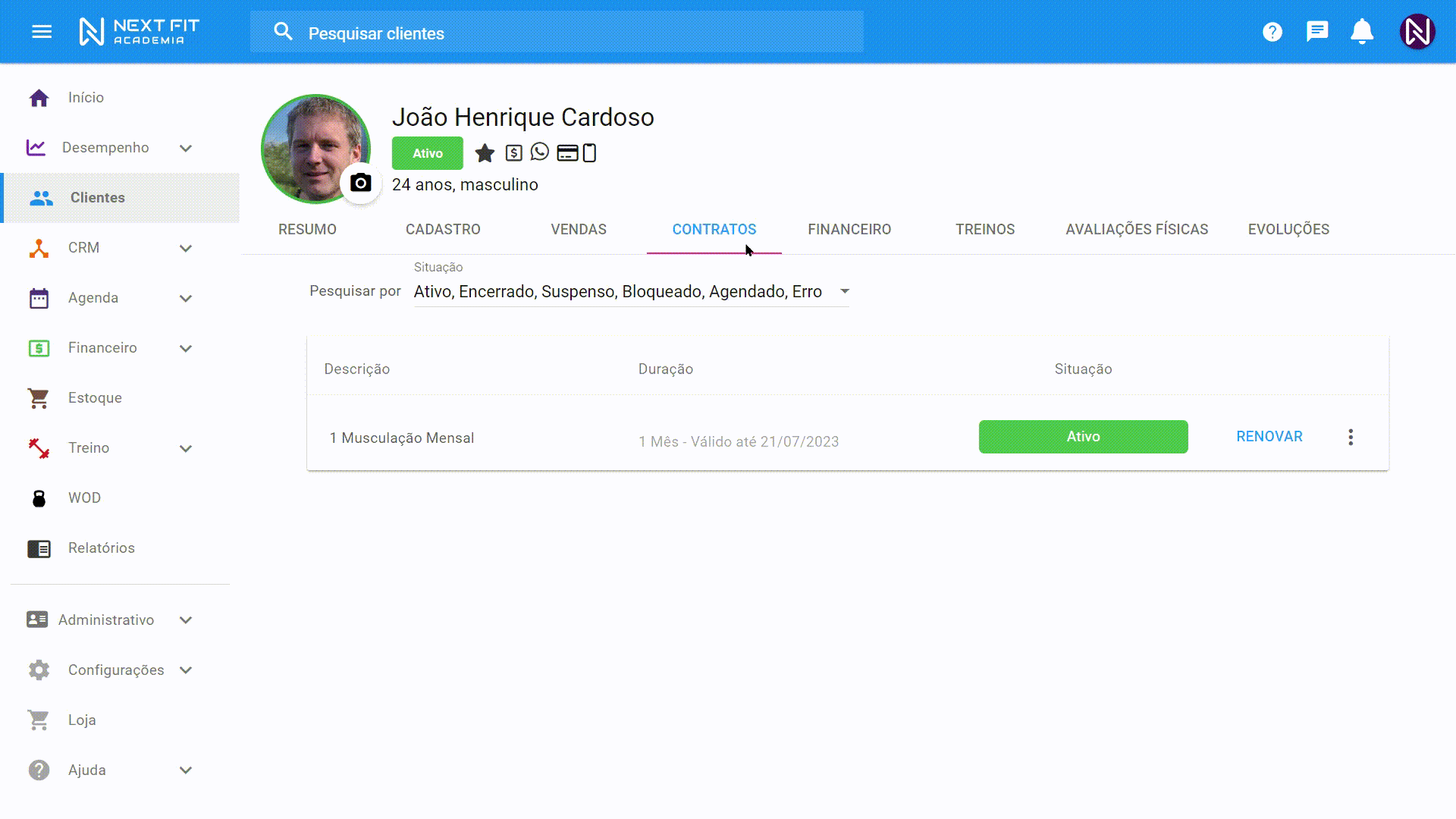This screenshot has height=819, width=1456.
Task: Click the camera icon on profile photo
Action: 361,183
